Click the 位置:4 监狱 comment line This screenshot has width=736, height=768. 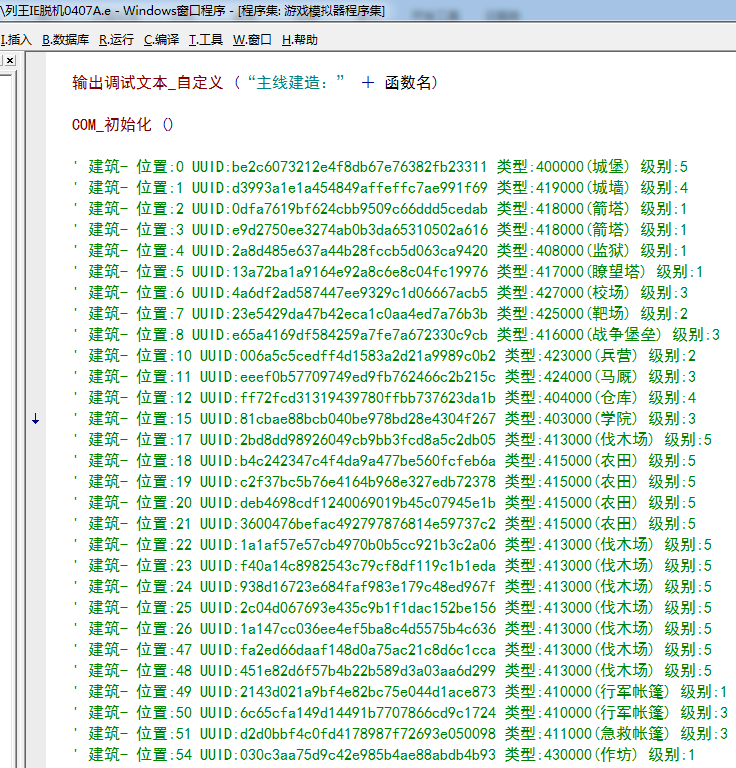(x=380, y=251)
